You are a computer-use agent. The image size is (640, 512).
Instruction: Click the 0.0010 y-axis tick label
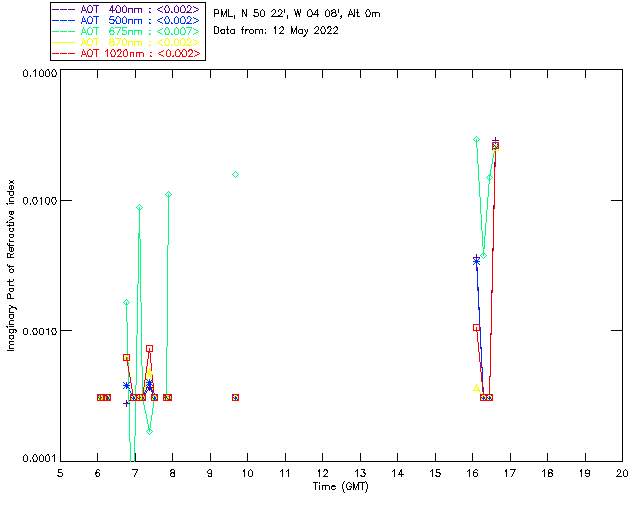click(40, 331)
